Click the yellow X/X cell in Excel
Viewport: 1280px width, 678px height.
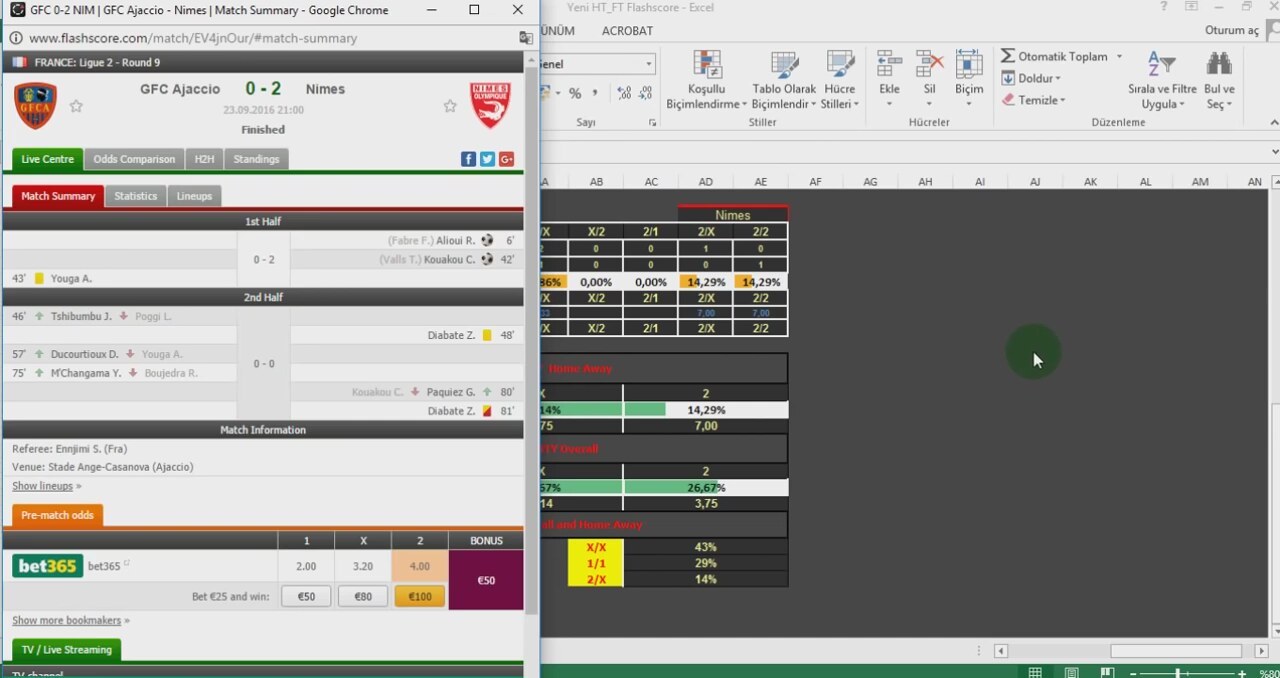(596, 547)
